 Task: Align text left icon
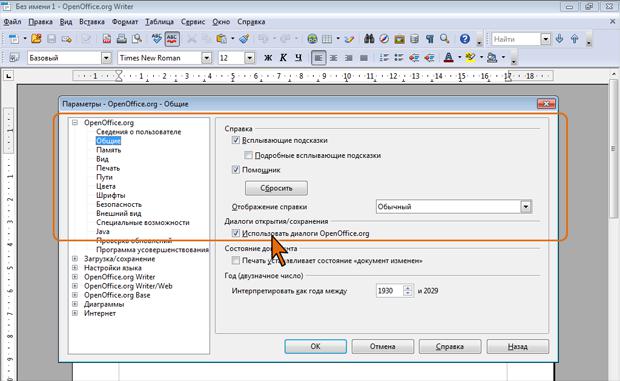coord(318,58)
